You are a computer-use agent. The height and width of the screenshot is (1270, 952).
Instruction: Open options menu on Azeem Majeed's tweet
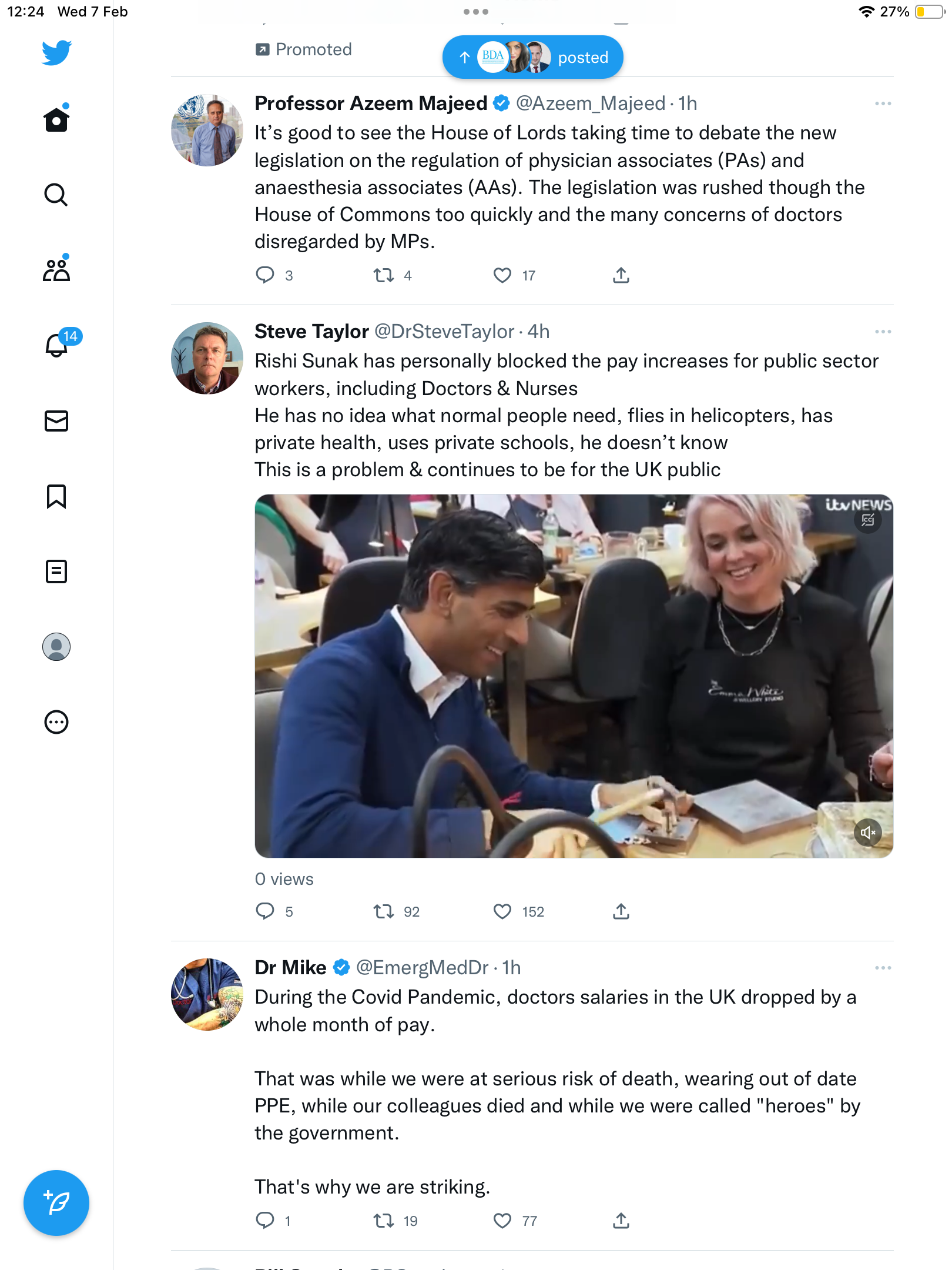(883, 103)
